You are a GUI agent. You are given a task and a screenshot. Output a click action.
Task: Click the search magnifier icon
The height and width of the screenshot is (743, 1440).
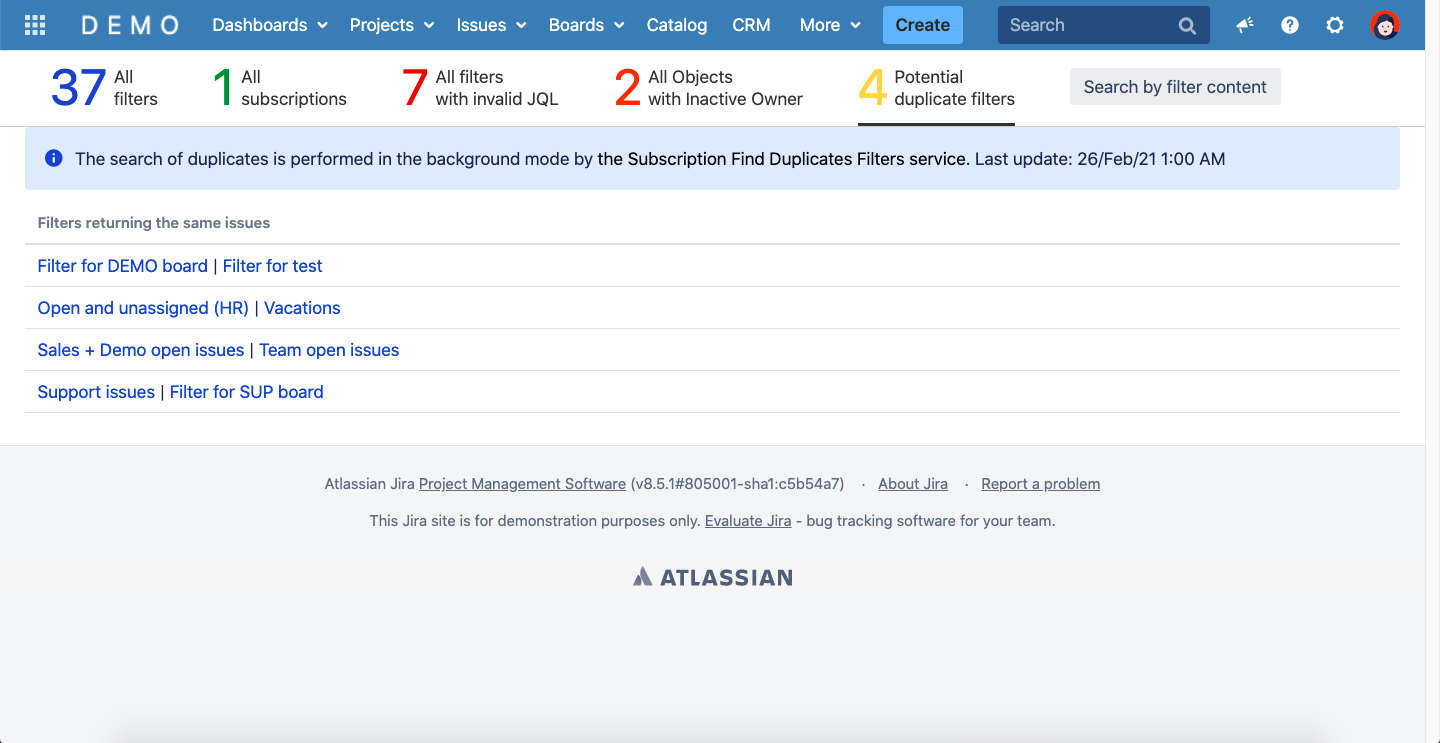click(x=1187, y=26)
